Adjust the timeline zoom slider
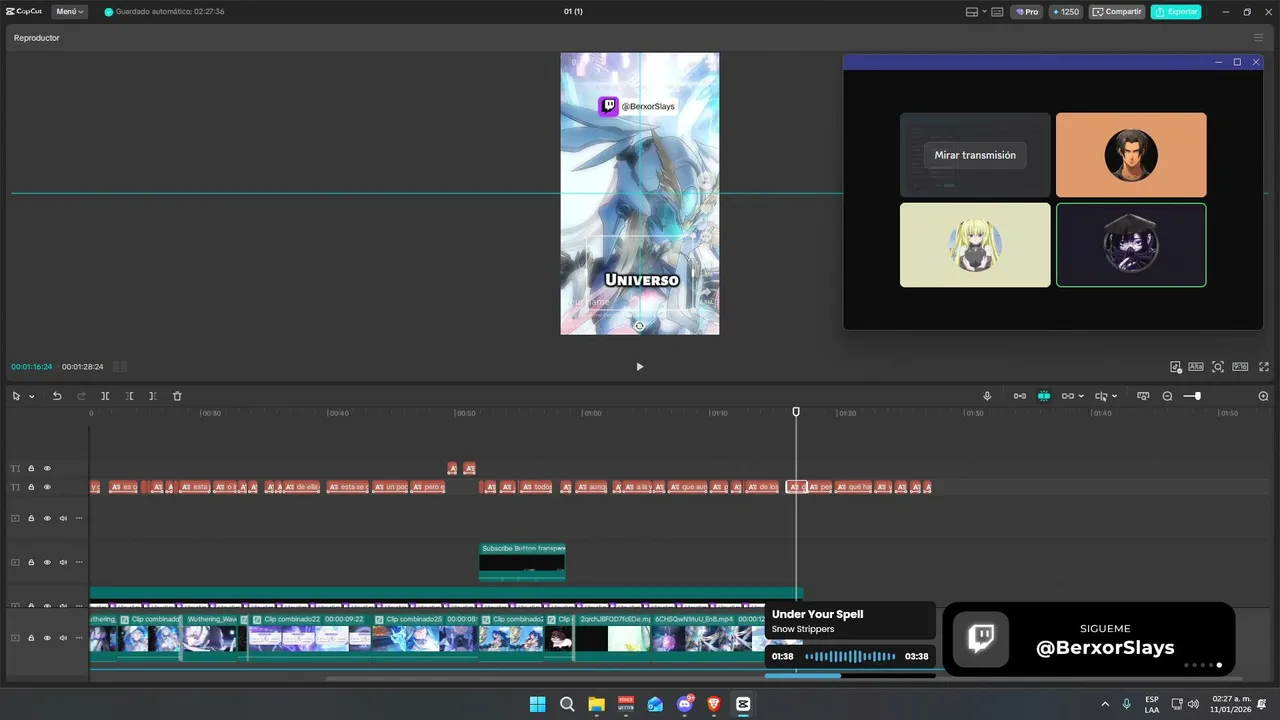Image resolution: width=1280 pixels, height=720 pixels. pyautogui.click(x=1196, y=396)
